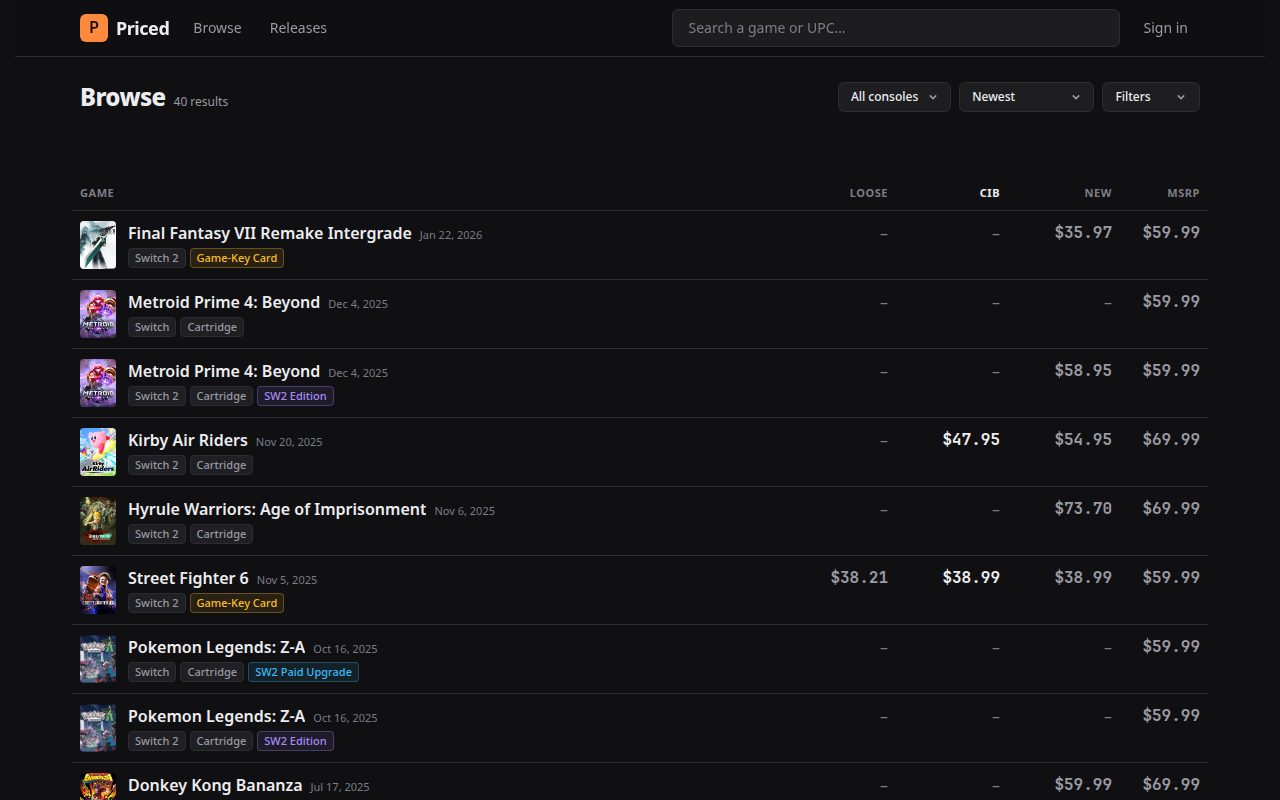Click the $54.95 new price for Kirby Air Riders
Screen dimensions: 1280x800
(x=1083, y=439)
